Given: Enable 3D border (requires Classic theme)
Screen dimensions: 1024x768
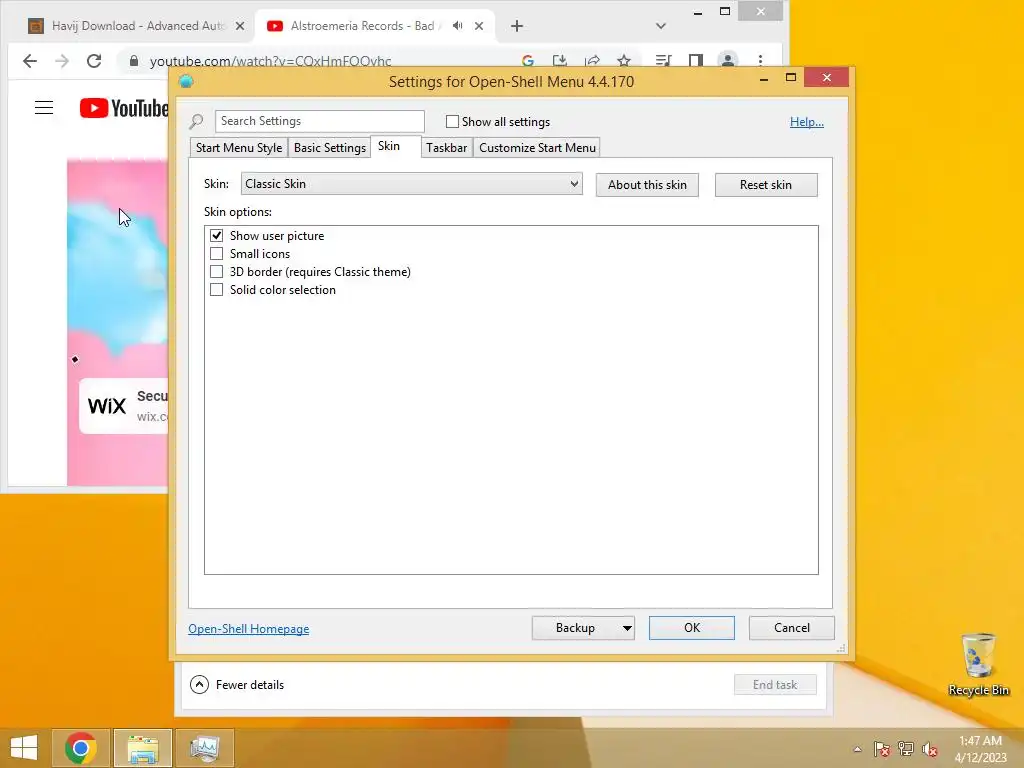Looking at the screenshot, I should (x=216, y=272).
